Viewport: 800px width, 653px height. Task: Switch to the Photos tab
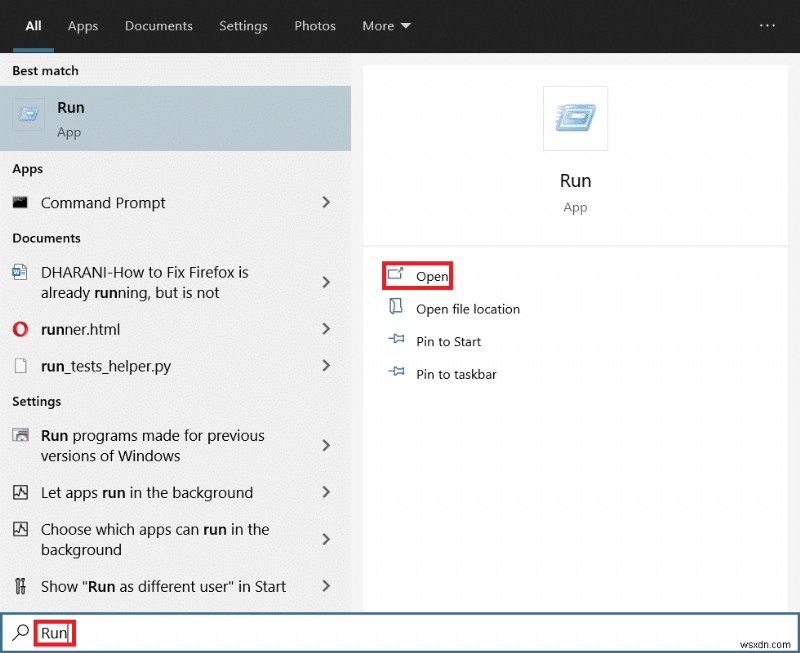coord(315,26)
